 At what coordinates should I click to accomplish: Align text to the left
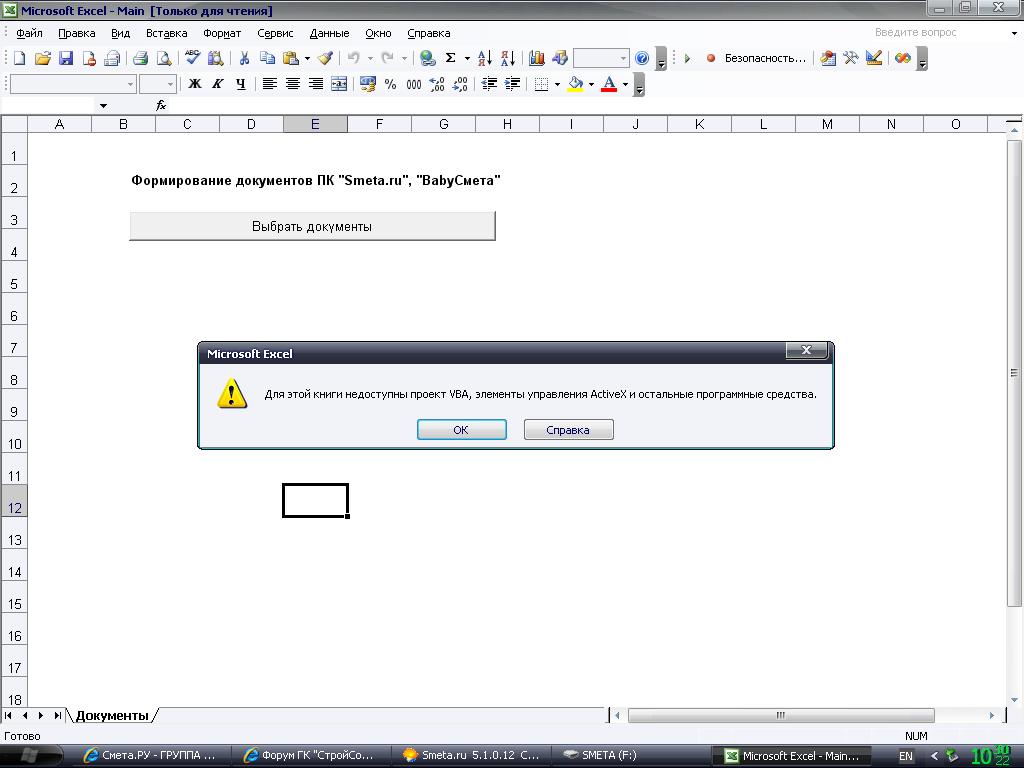[269, 84]
